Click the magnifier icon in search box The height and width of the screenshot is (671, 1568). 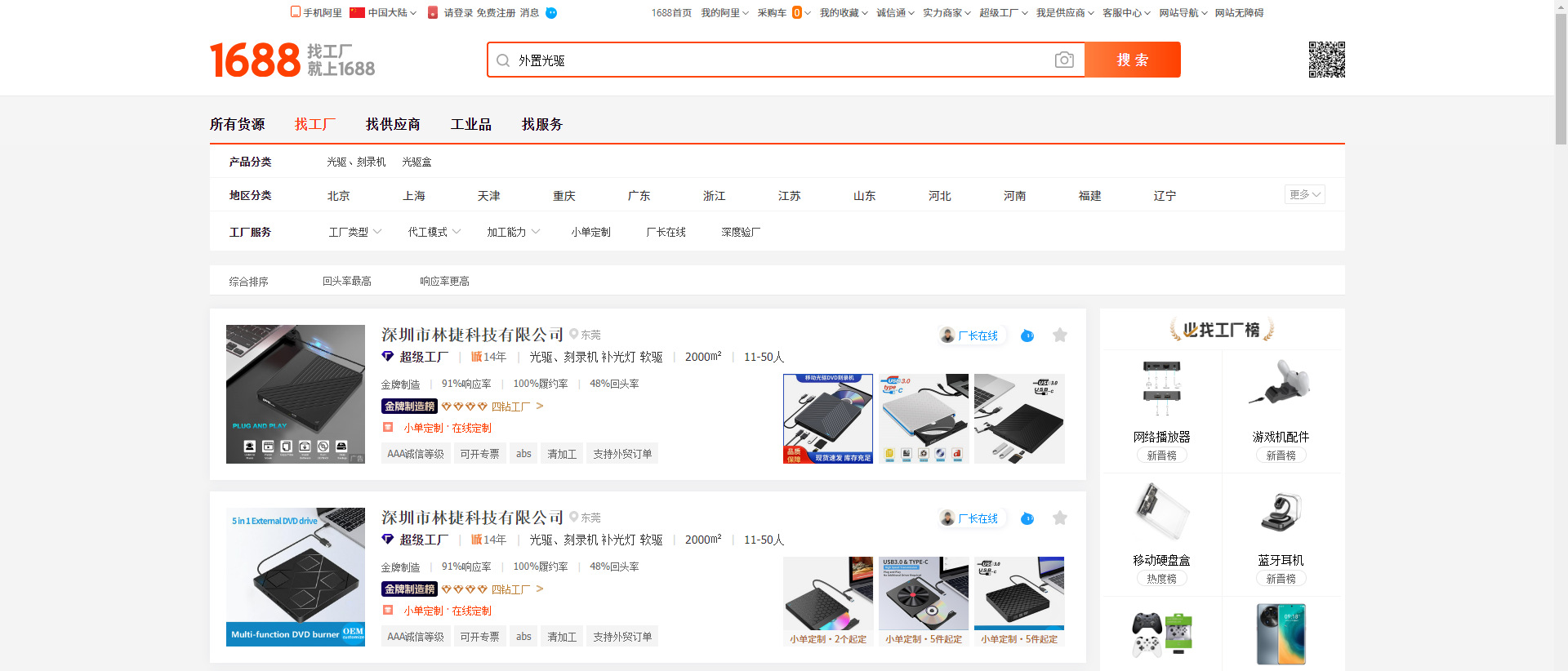503,60
